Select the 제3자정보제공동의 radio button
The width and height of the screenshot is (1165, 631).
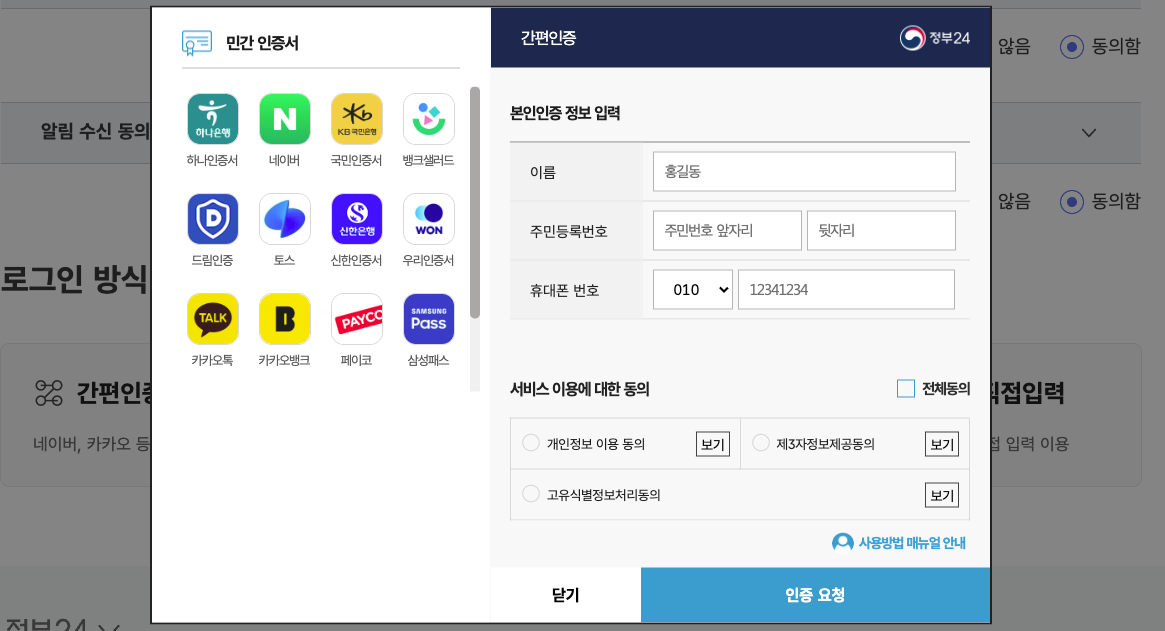(760, 443)
